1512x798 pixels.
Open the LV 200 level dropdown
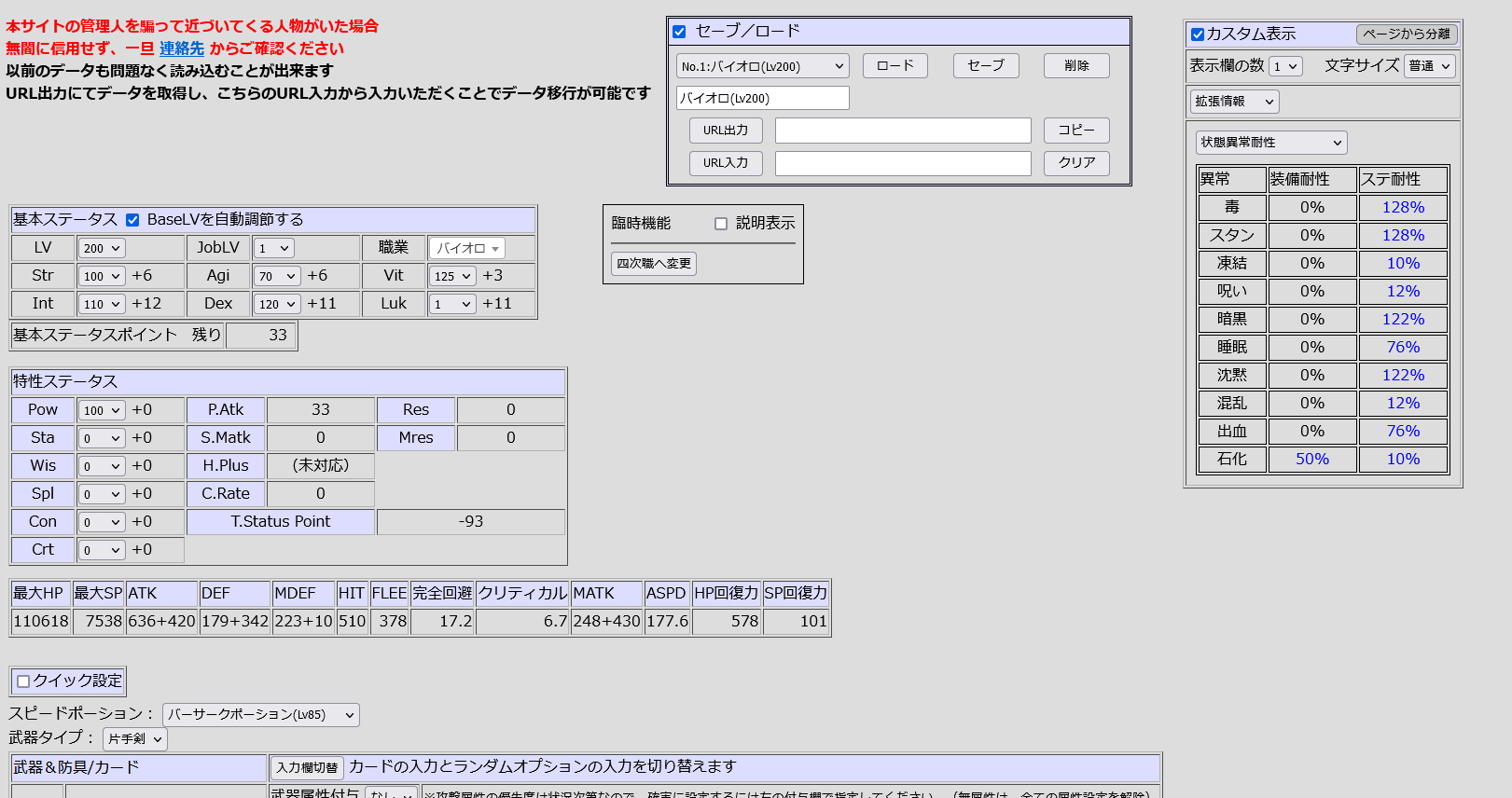coord(102,248)
